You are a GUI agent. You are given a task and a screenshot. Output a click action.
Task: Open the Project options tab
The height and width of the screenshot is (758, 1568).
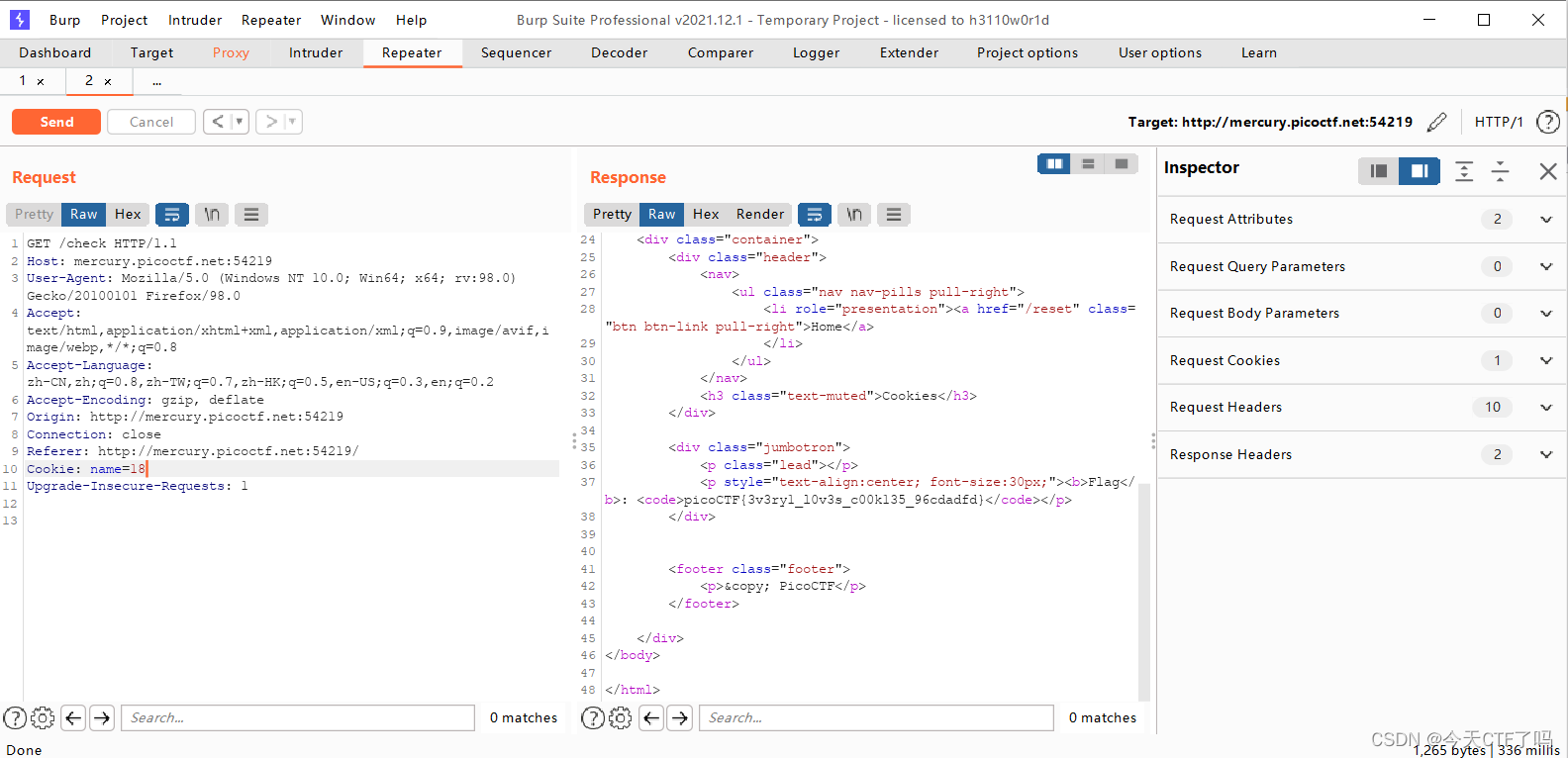[x=1027, y=53]
